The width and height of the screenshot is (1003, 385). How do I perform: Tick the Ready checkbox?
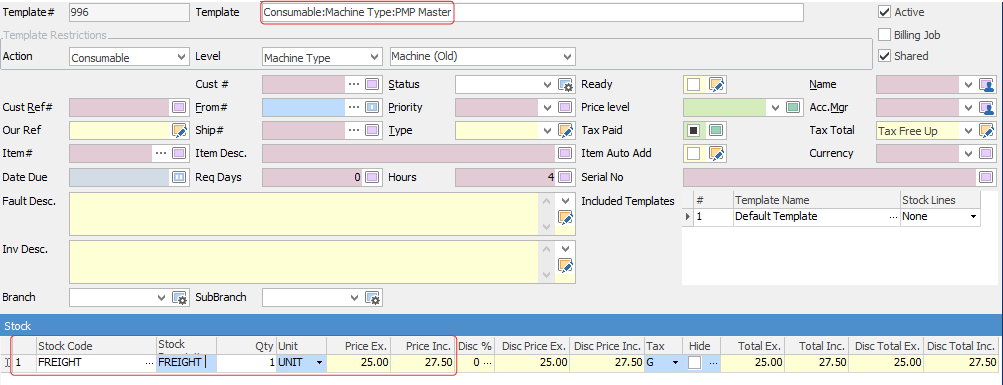[694, 84]
